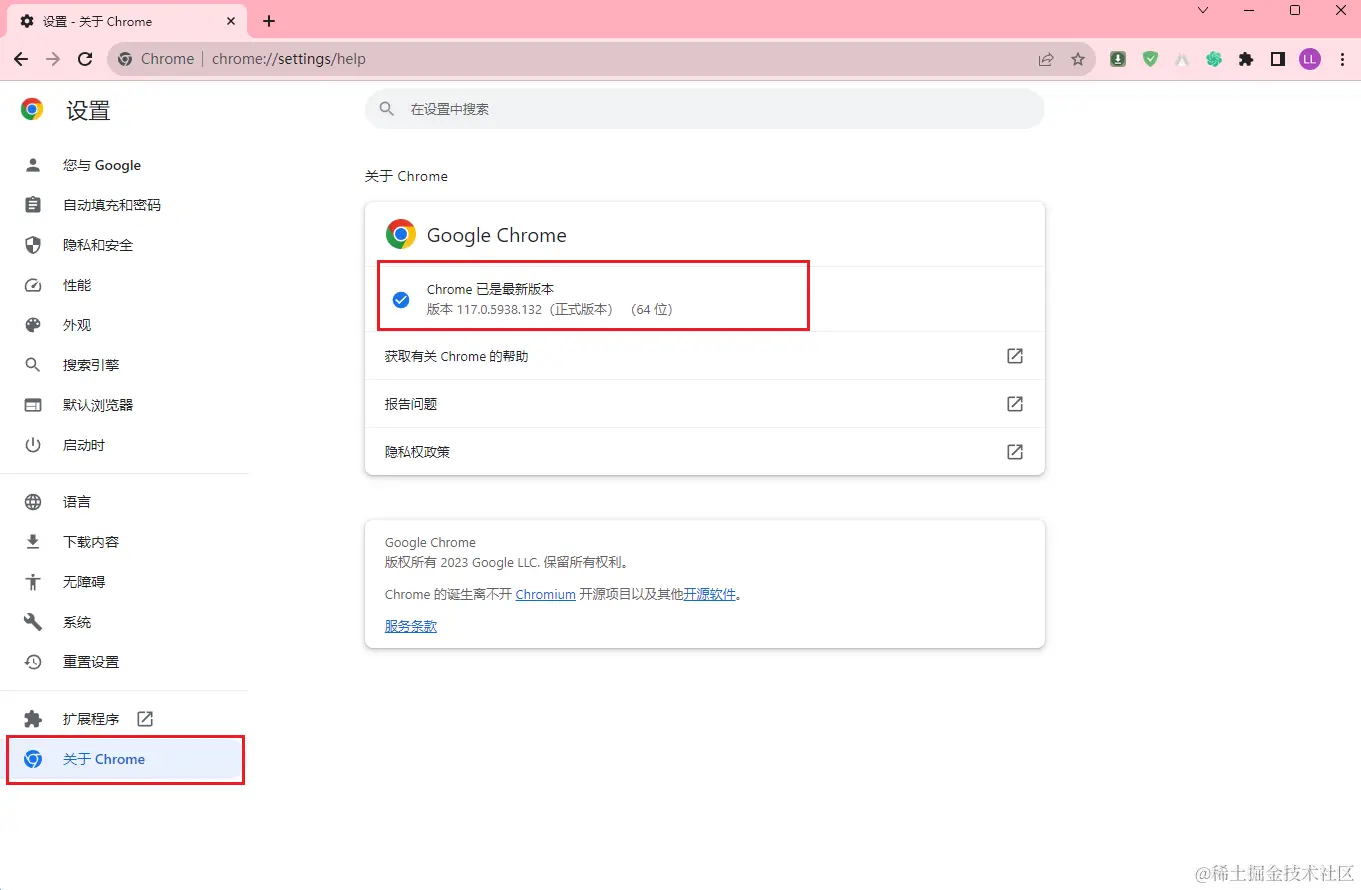This screenshot has height=890, width=1361.
Task: Open 无障碍 settings section
Action: click(x=124, y=582)
